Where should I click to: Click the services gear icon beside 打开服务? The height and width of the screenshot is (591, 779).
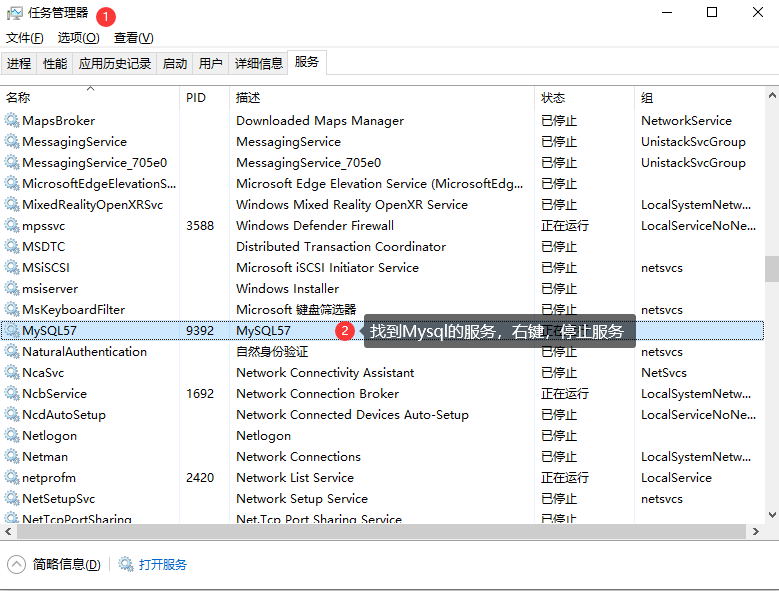126,564
